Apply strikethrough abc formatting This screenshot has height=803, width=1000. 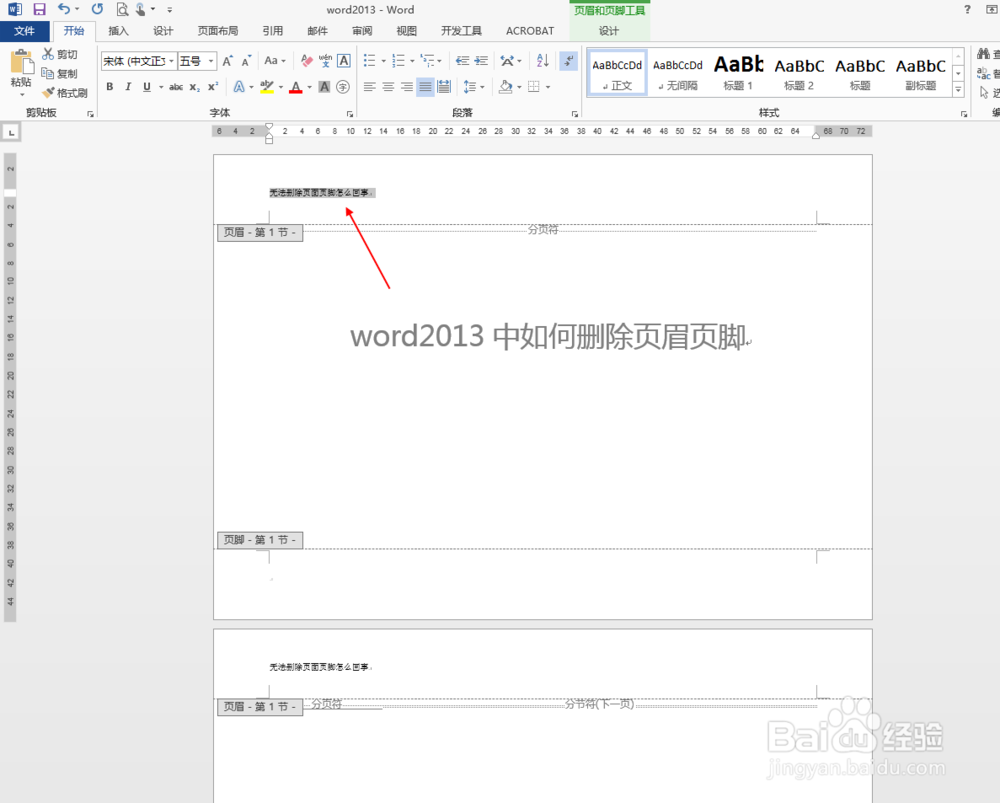click(x=176, y=87)
